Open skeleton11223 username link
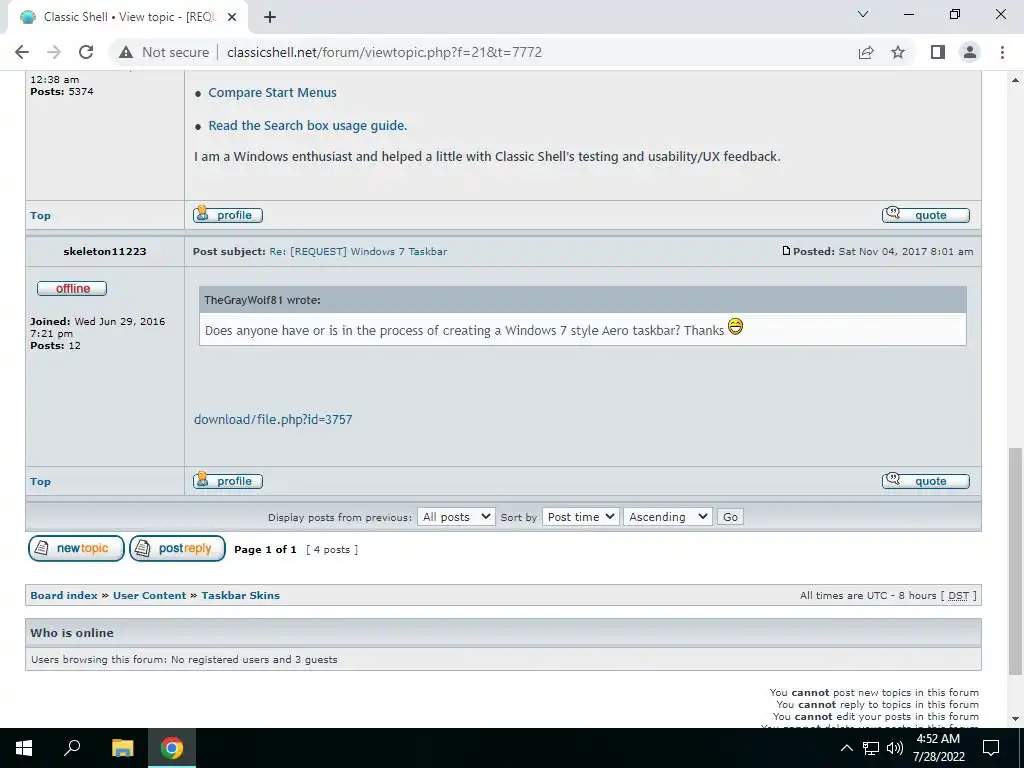 point(104,251)
